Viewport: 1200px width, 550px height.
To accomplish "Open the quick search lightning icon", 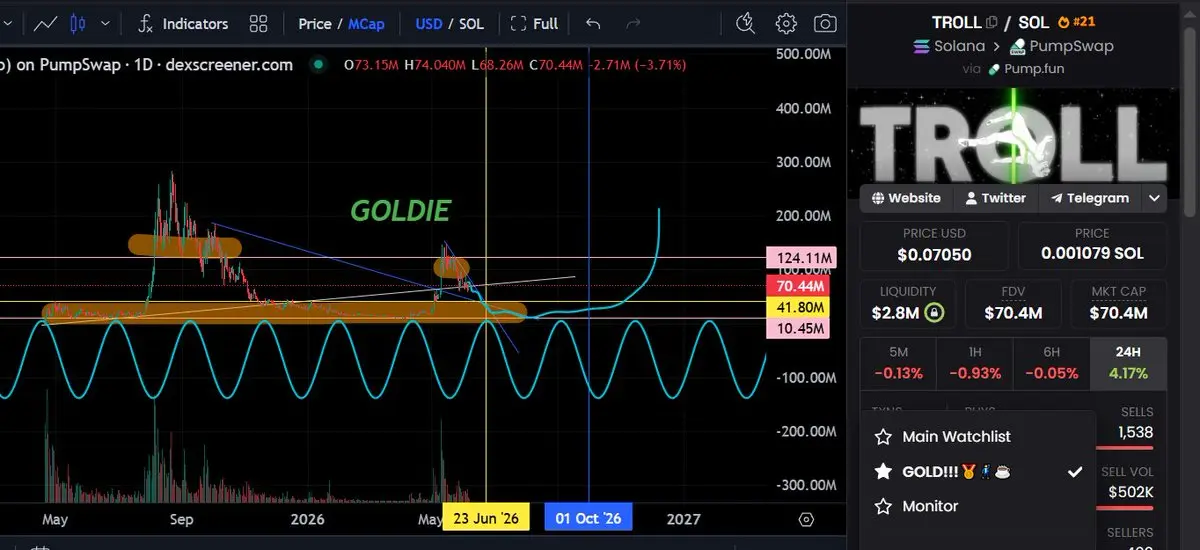I will pos(746,23).
